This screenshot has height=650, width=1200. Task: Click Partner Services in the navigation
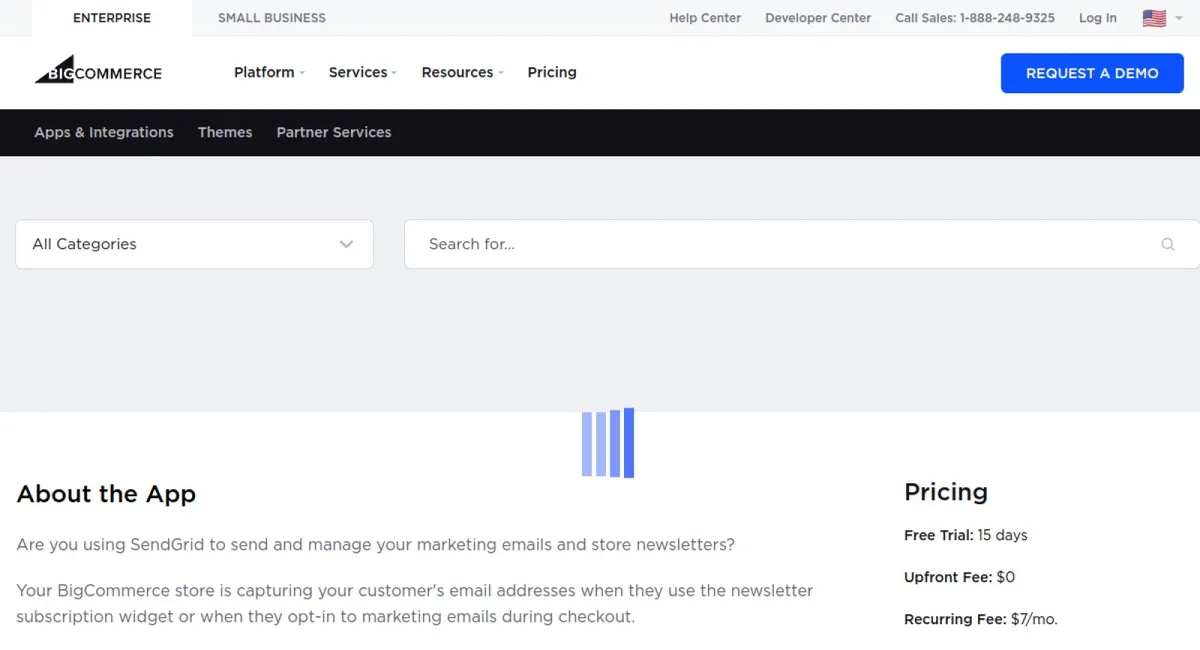334,131
